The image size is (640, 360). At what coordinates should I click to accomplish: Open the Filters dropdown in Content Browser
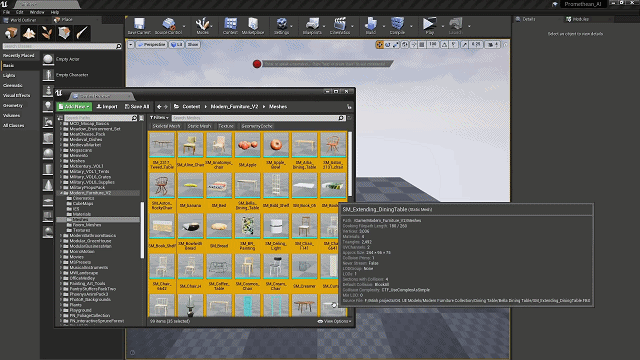(x=159, y=118)
